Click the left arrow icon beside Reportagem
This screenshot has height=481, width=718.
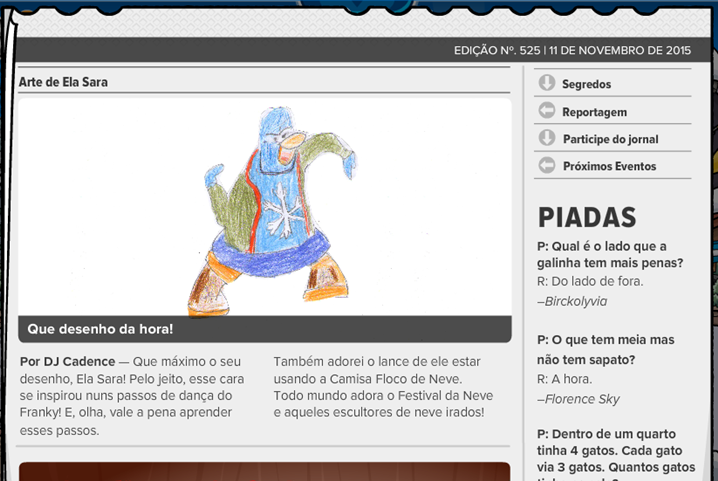click(x=547, y=110)
